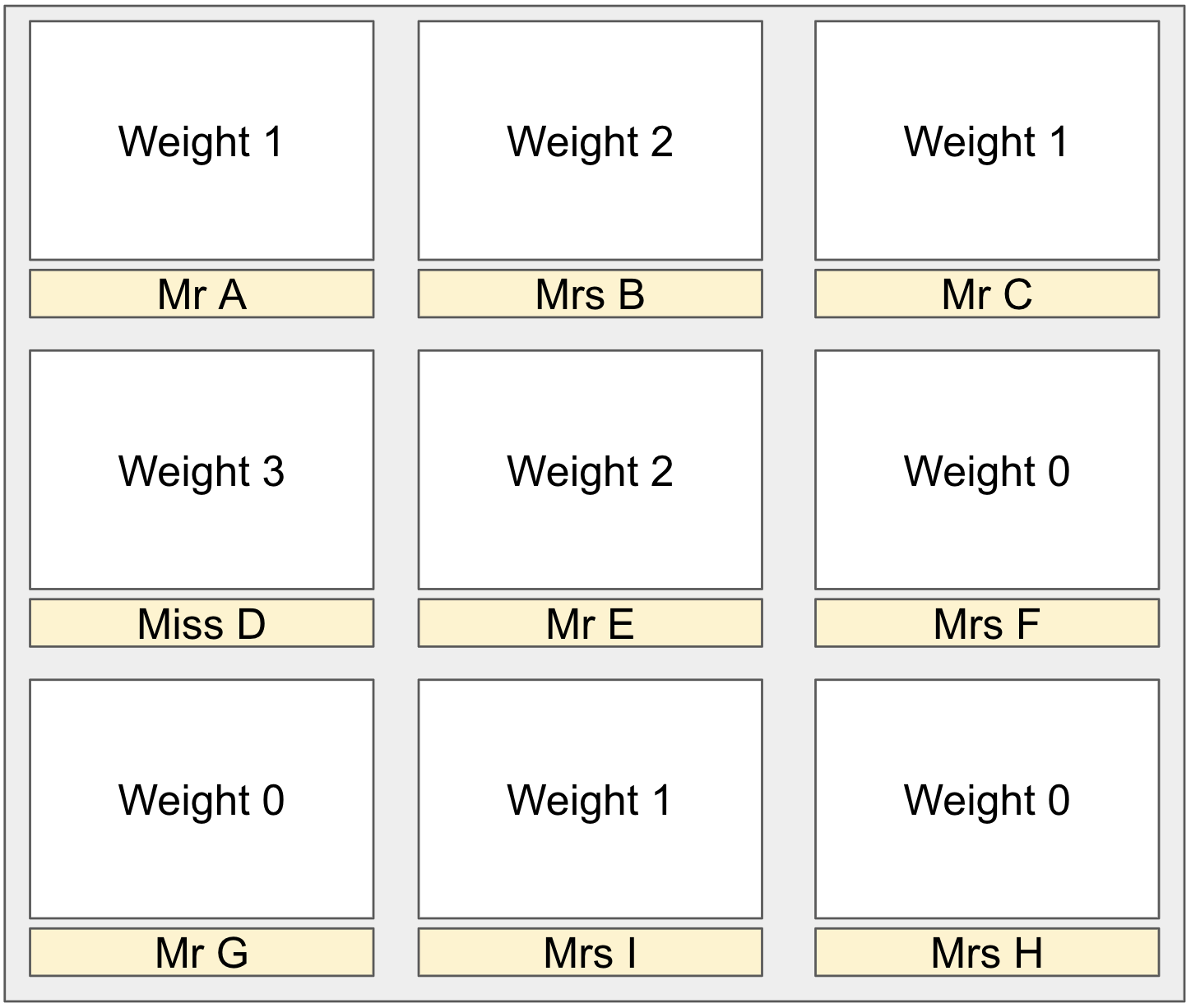
Task: Click the Mr A name label
Action: pyautogui.click(x=202, y=294)
